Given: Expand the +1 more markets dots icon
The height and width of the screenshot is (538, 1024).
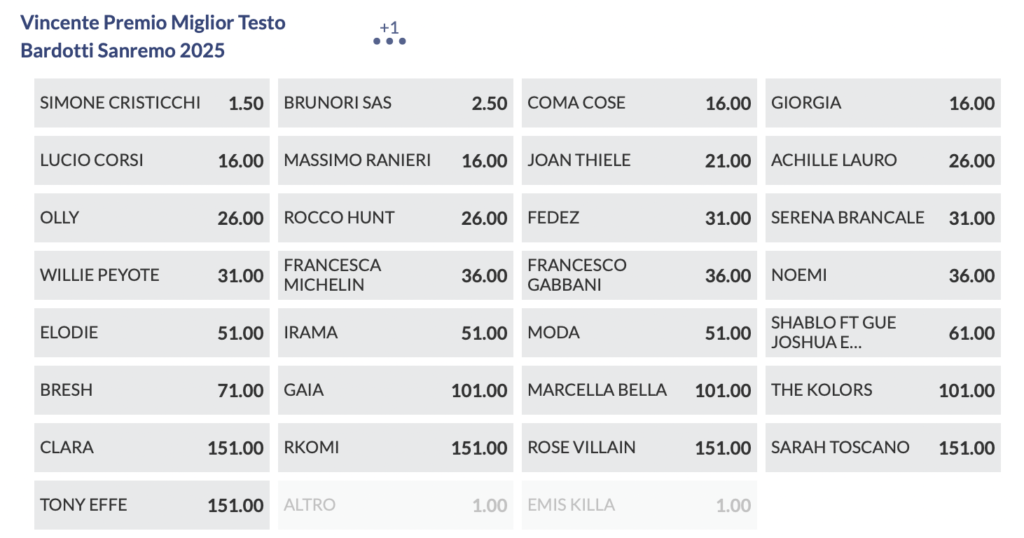Looking at the screenshot, I should tap(389, 40).
